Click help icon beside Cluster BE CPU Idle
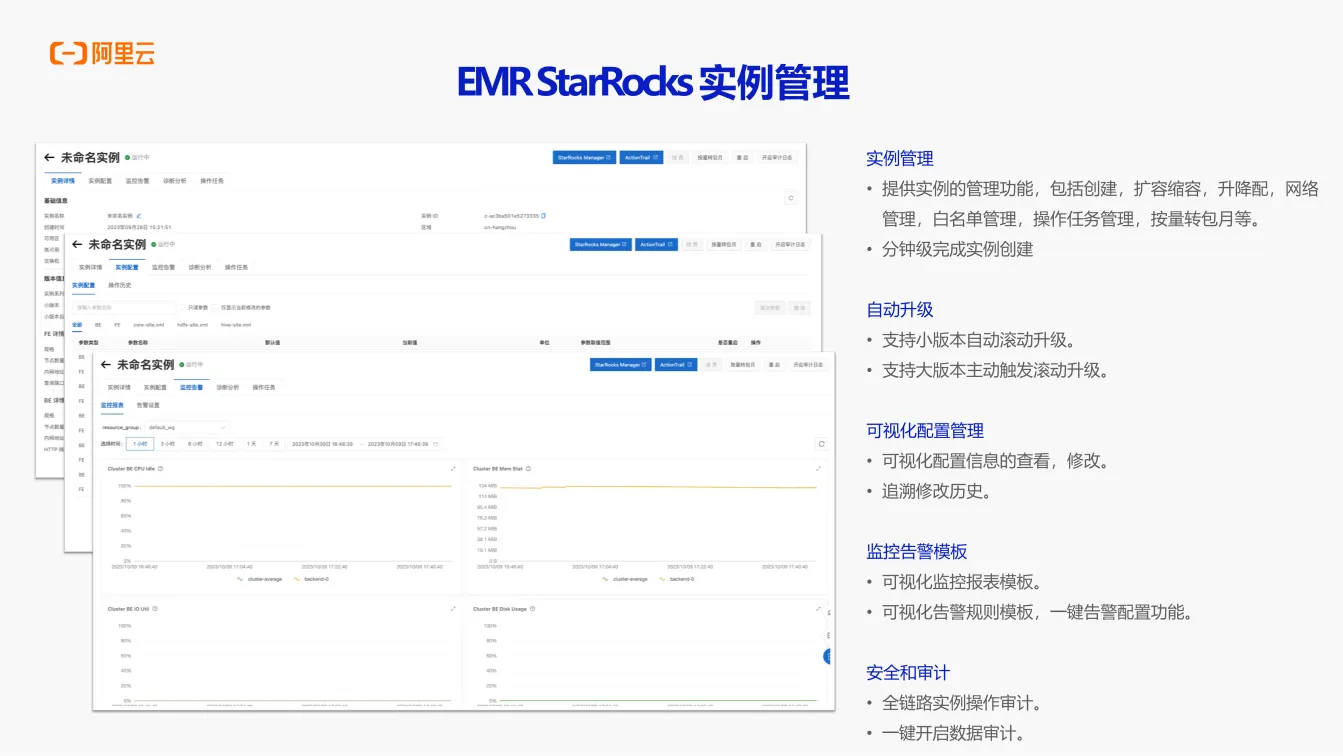The image size is (1343, 756). [x=161, y=469]
